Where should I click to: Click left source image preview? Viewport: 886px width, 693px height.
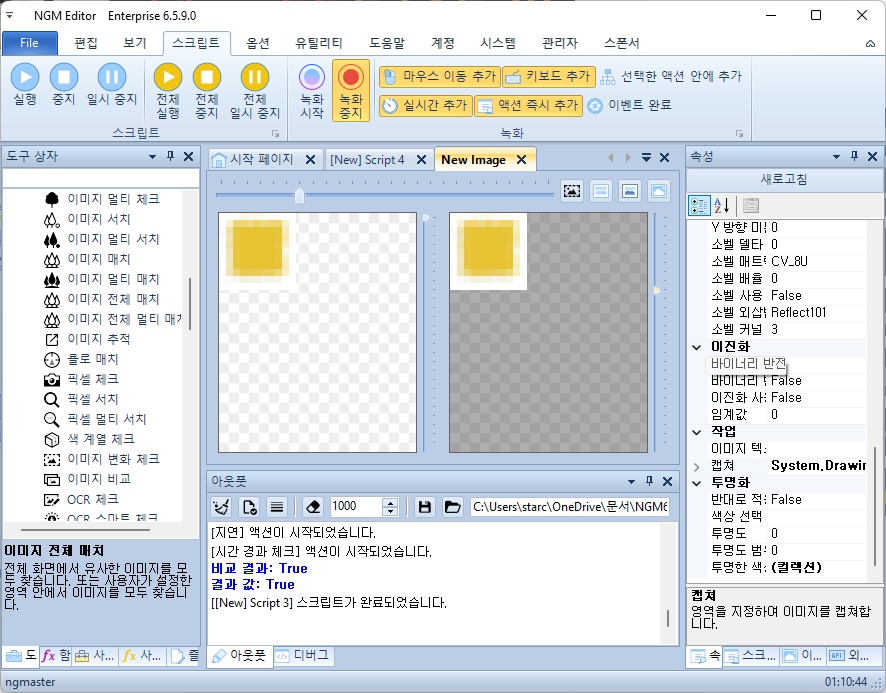(318, 332)
